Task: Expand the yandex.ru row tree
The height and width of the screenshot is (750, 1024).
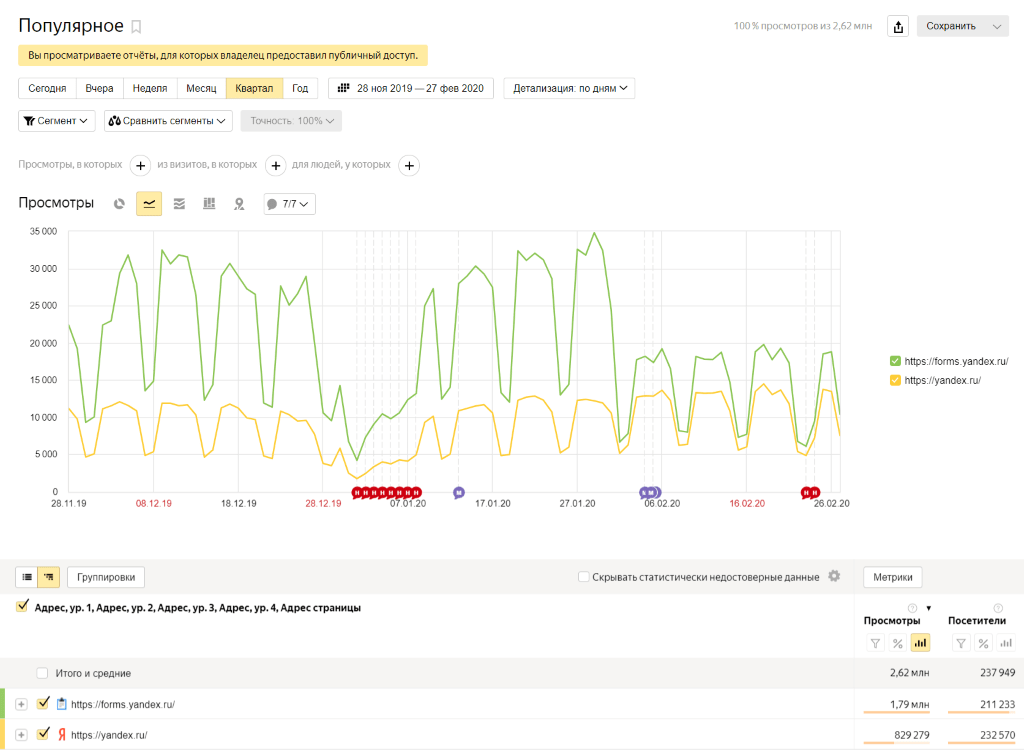Action: click(x=21, y=735)
